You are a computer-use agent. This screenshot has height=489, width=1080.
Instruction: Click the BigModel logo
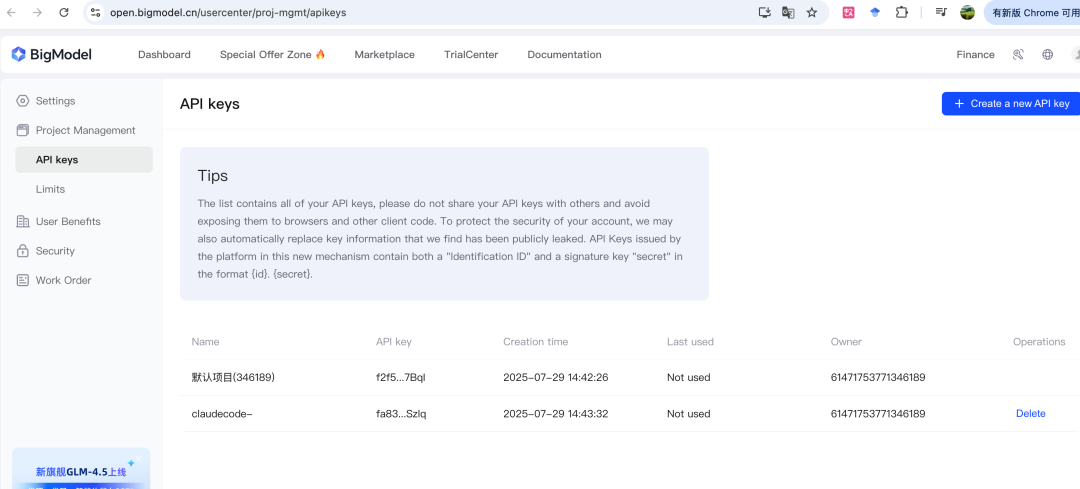(52, 54)
